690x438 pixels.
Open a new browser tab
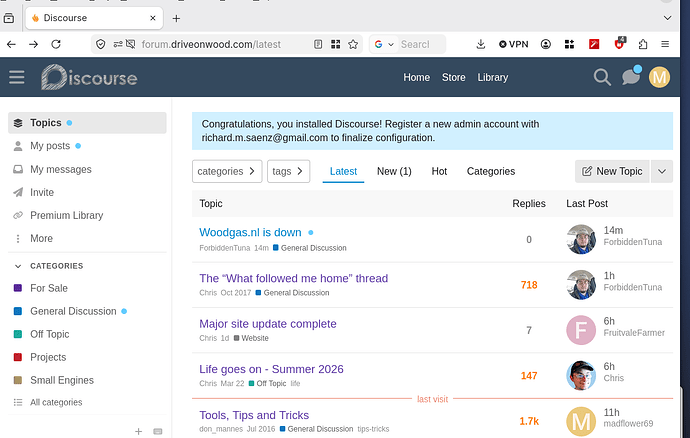point(176,18)
